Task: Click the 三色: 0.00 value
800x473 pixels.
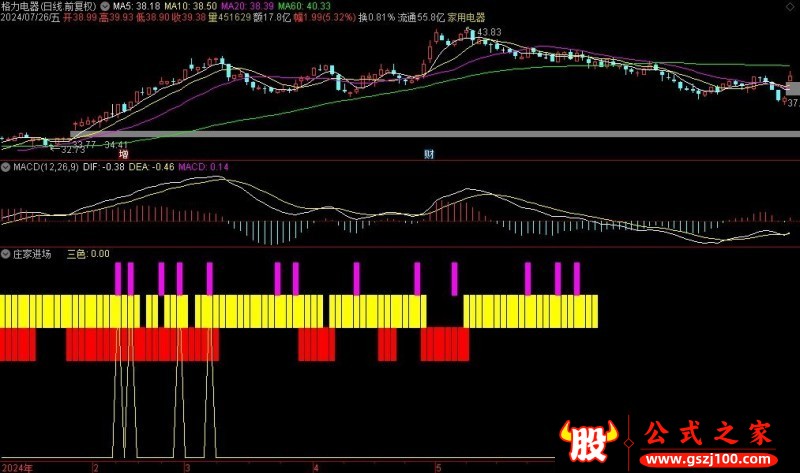Action: click(x=88, y=254)
